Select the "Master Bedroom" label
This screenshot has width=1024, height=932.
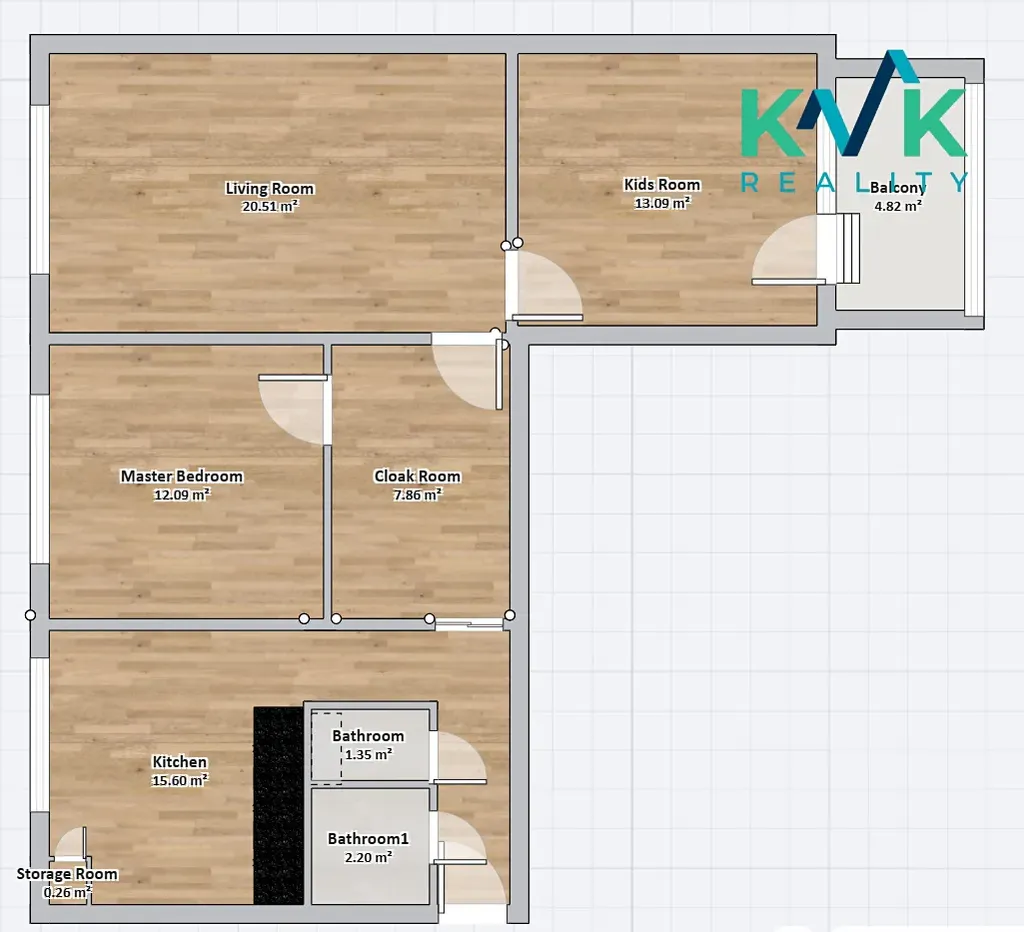pos(182,476)
